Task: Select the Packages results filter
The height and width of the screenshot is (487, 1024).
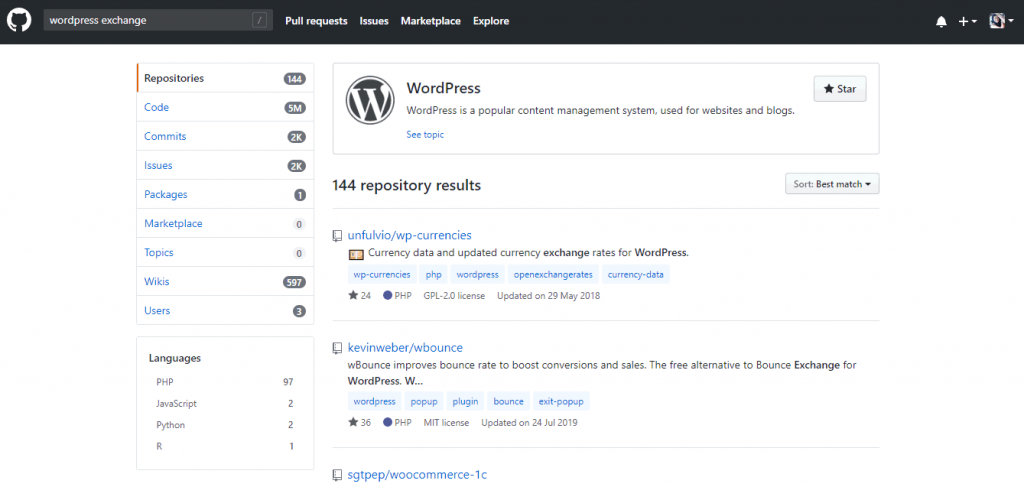Action: pyautogui.click(x=225, y=195)
